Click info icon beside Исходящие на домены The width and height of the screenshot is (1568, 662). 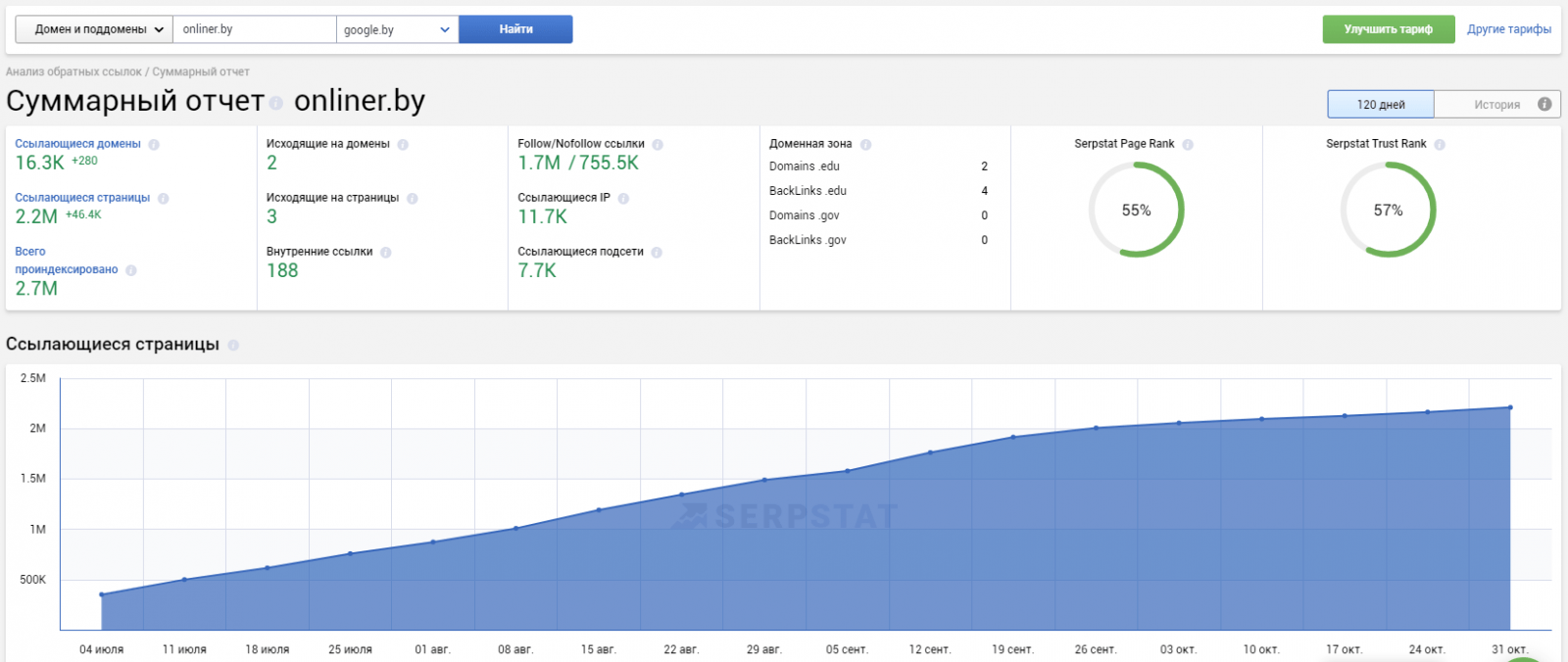403,144
